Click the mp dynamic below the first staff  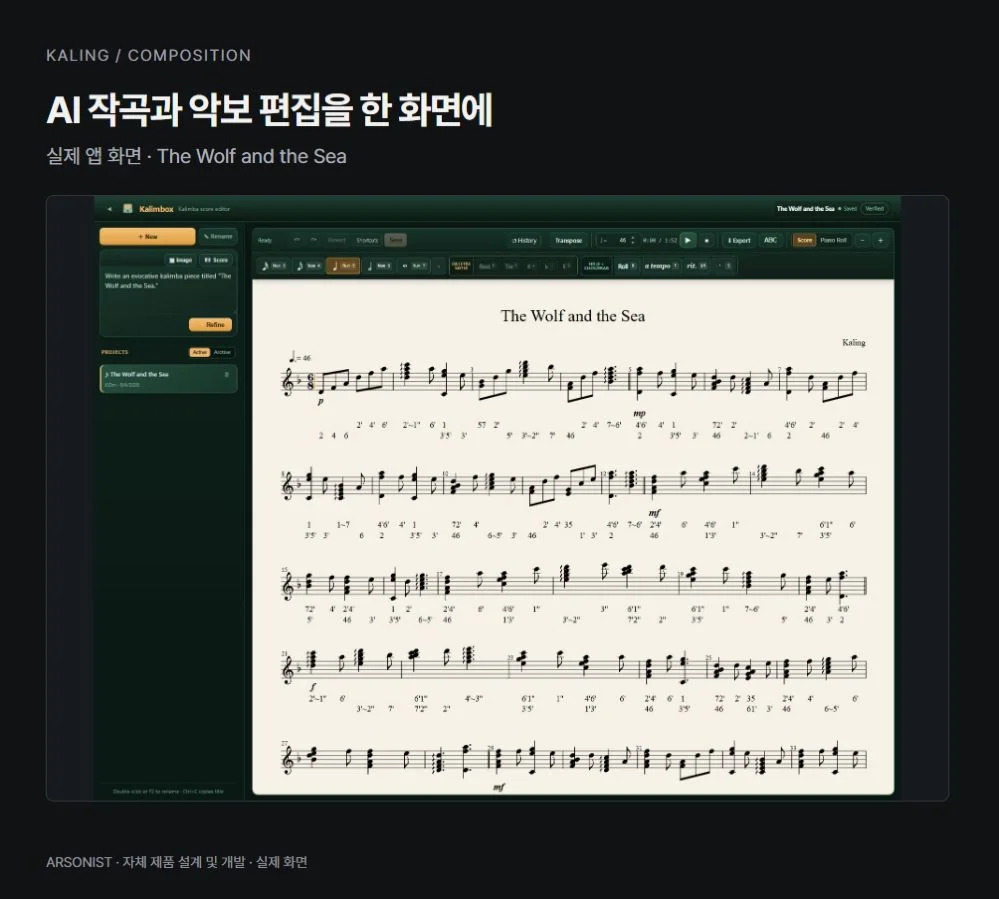[640, 414]
